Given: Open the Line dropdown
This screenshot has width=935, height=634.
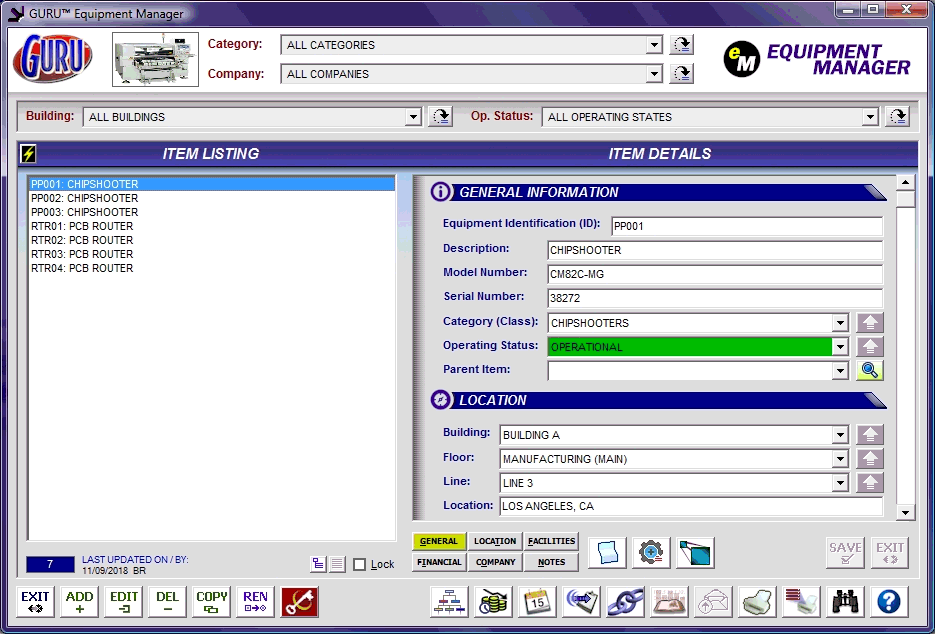Looking at the screenshot, I should point(840,483).
